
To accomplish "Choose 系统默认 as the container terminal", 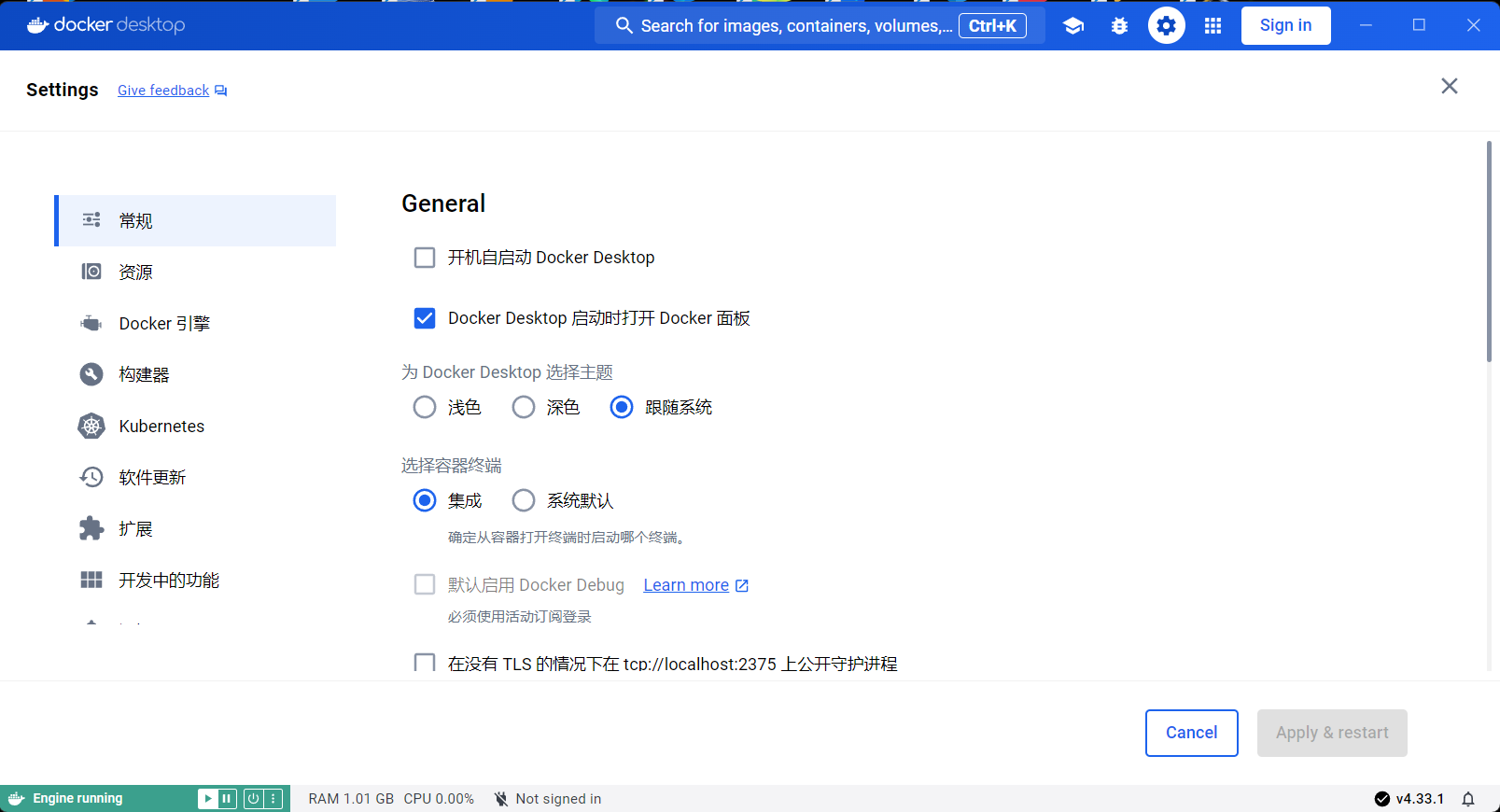I will 524,501.
